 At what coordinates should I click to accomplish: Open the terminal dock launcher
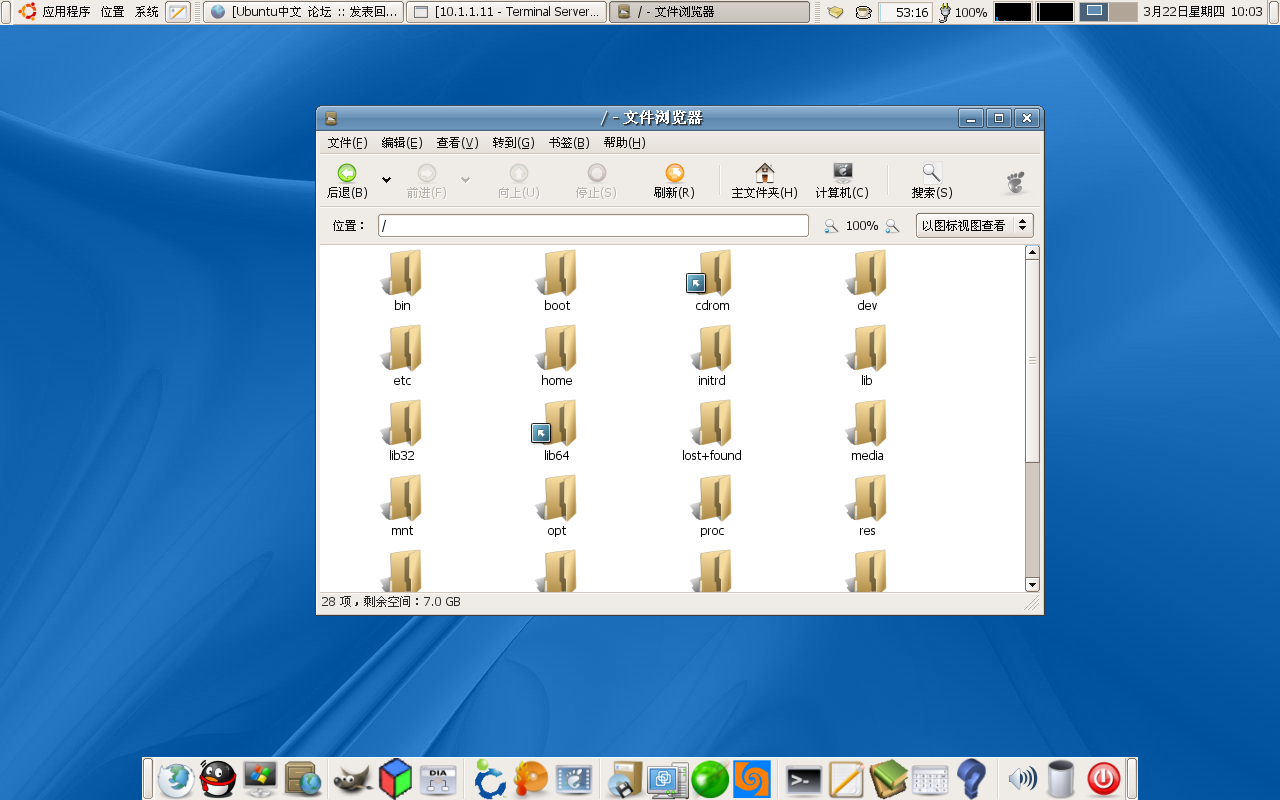[x=803, y=779]
